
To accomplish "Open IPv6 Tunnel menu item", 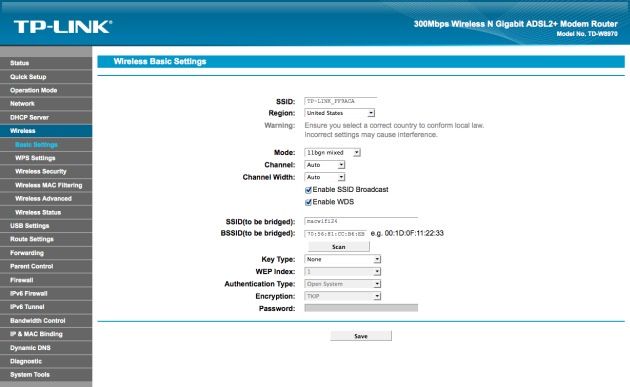I will click(46, 307).
